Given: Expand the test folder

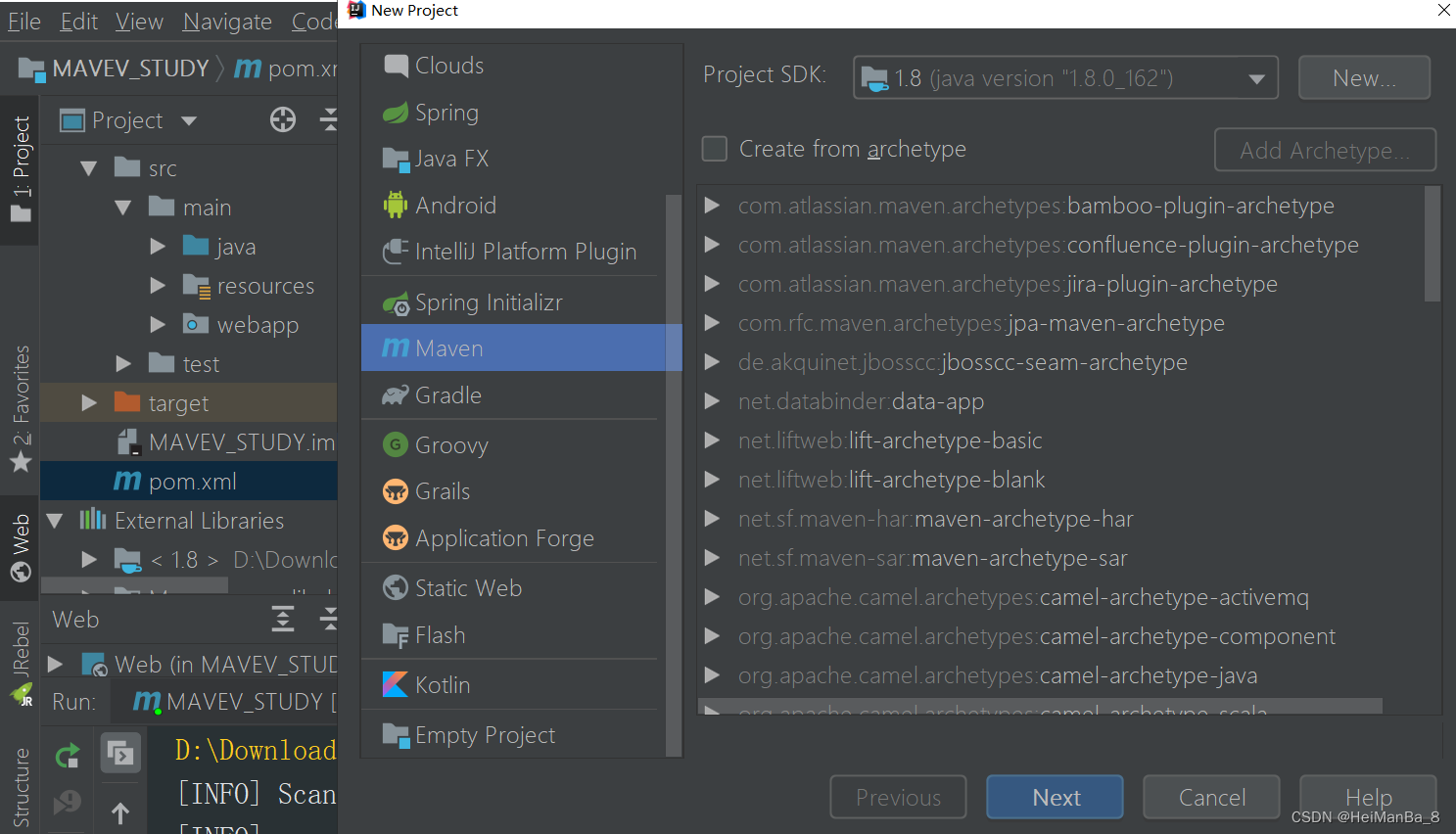Looking at the screenshot, I should [x=123, y=364].
